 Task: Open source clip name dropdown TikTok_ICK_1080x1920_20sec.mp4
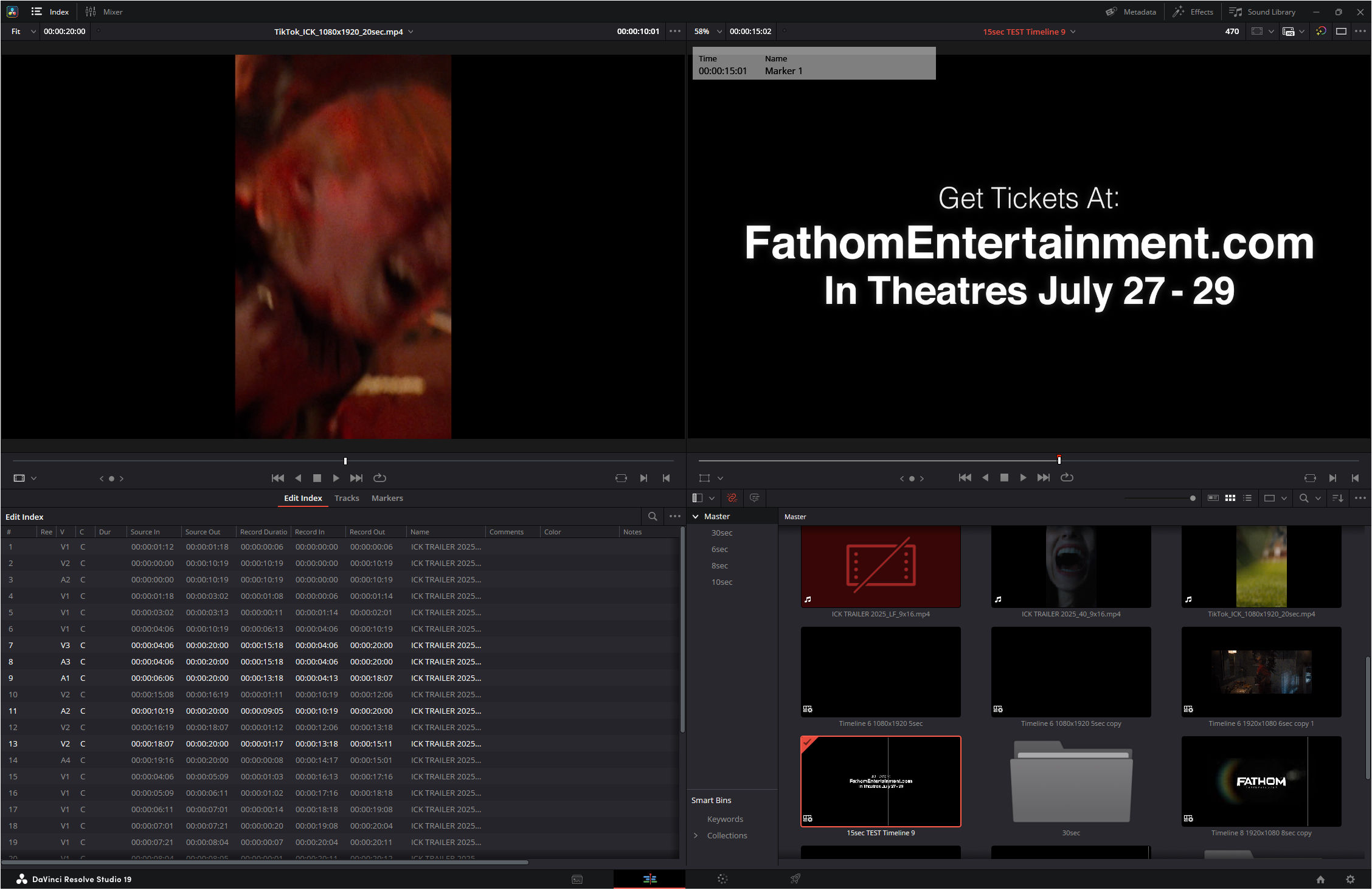pos(343,32)
